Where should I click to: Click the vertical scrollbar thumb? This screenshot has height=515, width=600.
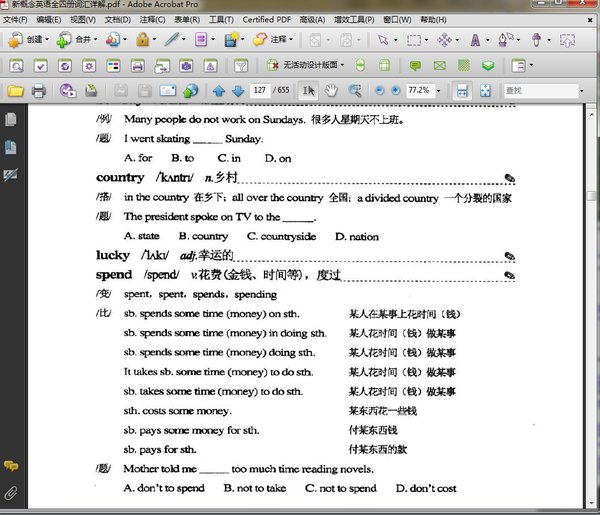click(x=591, y=196)
